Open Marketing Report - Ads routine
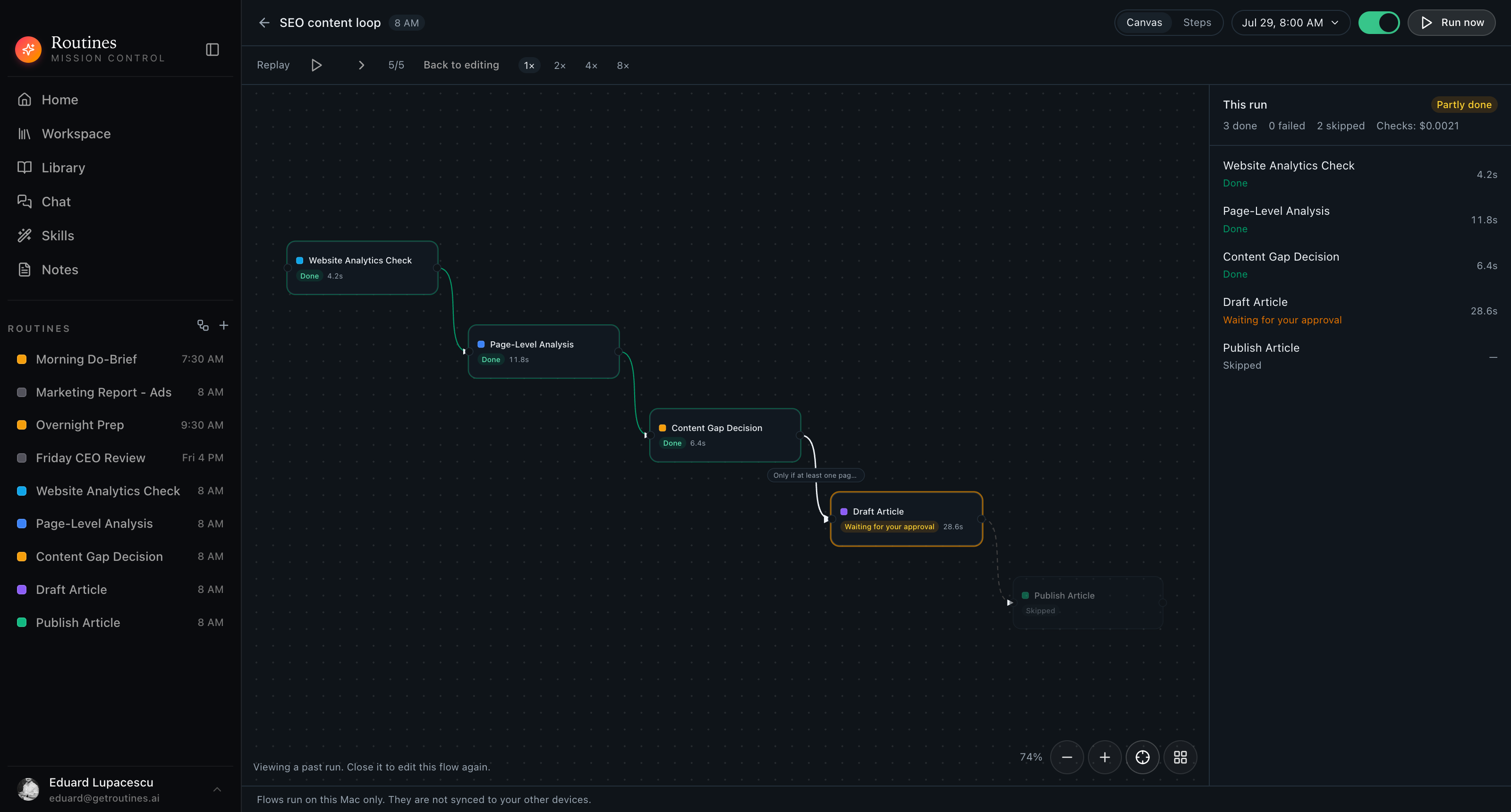This screenshot has width=1511, height=812. tap(120, 392)
